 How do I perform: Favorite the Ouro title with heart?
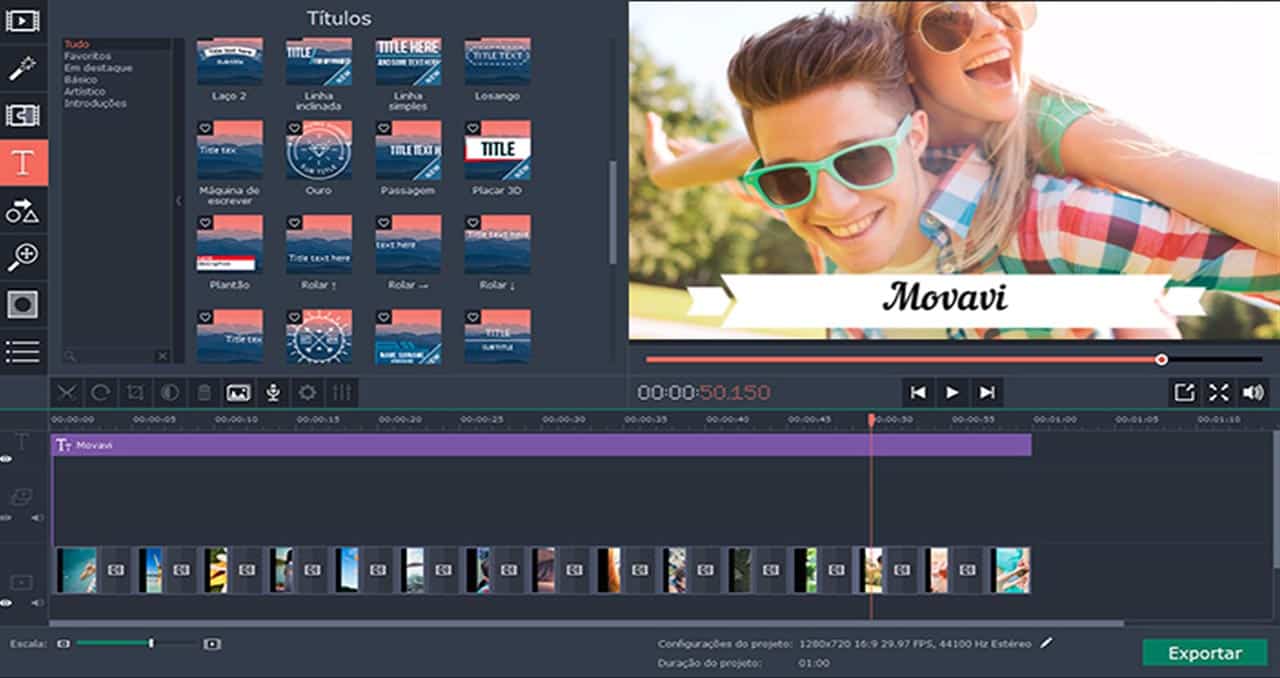point(294,128)
